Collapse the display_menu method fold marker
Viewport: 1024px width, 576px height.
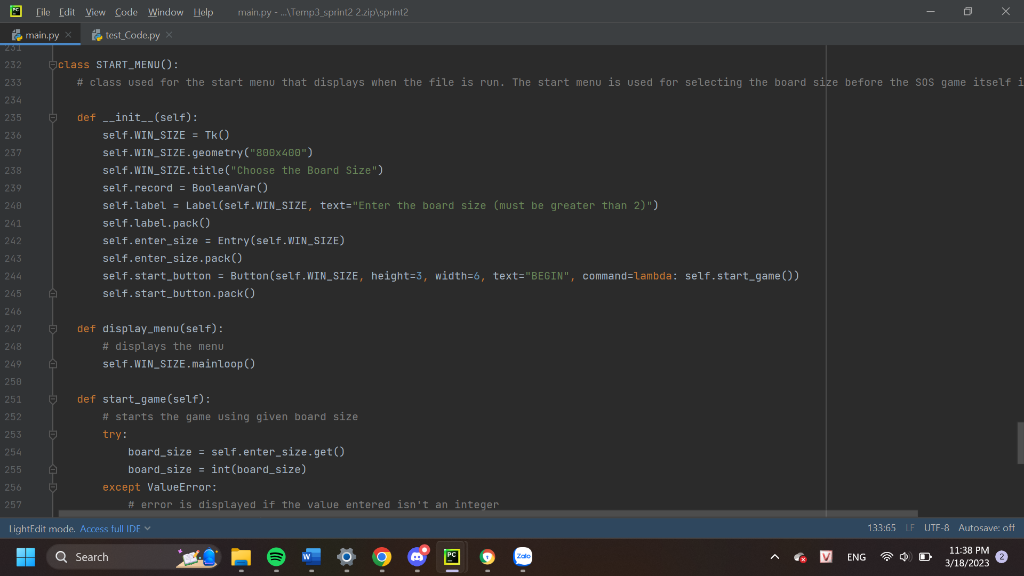(x=53, y=329)
